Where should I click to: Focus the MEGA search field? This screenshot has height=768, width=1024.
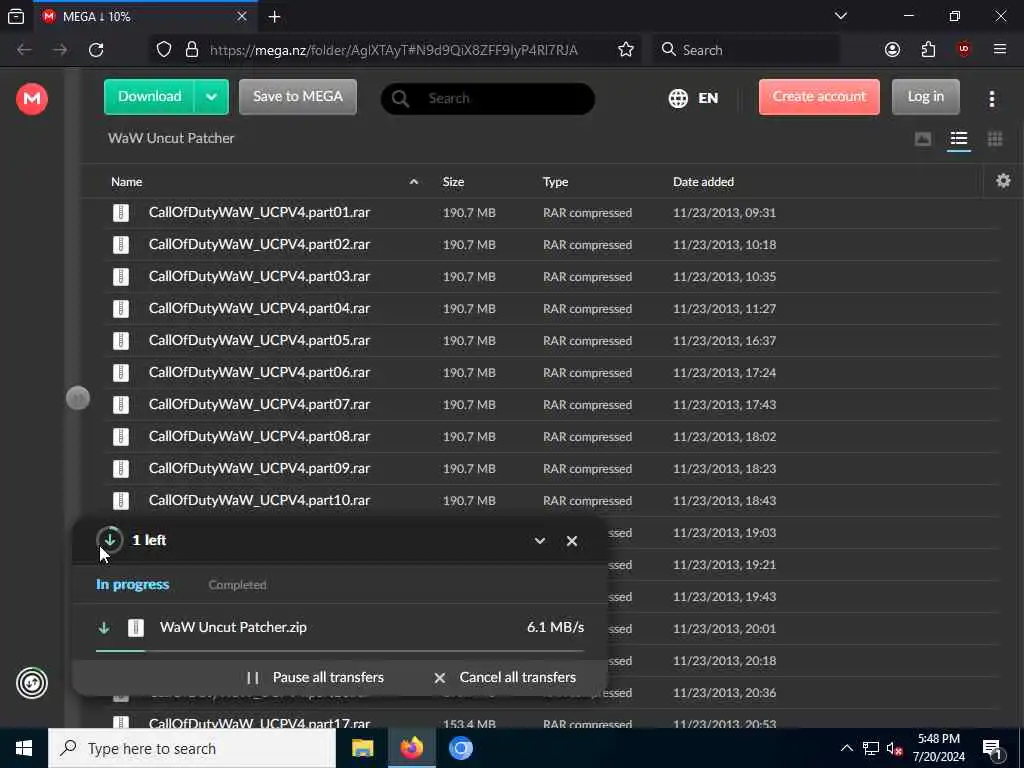pyautogui.click(x=487, y=99)
